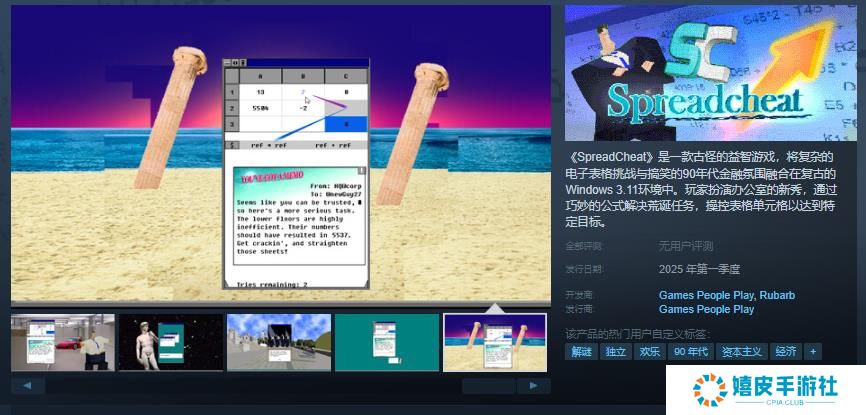
Task: View thumbnail showing row of businessmen
Action: 278,343
